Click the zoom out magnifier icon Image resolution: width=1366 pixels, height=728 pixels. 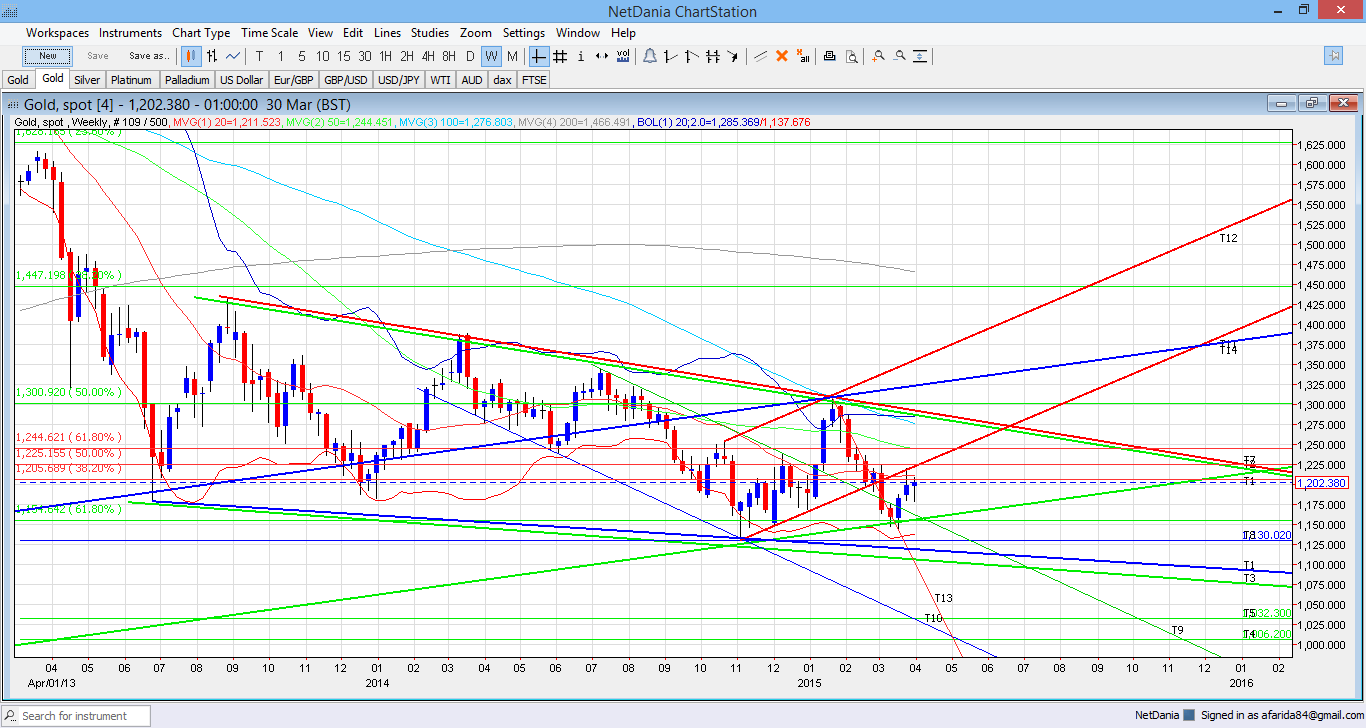[900, 56]
